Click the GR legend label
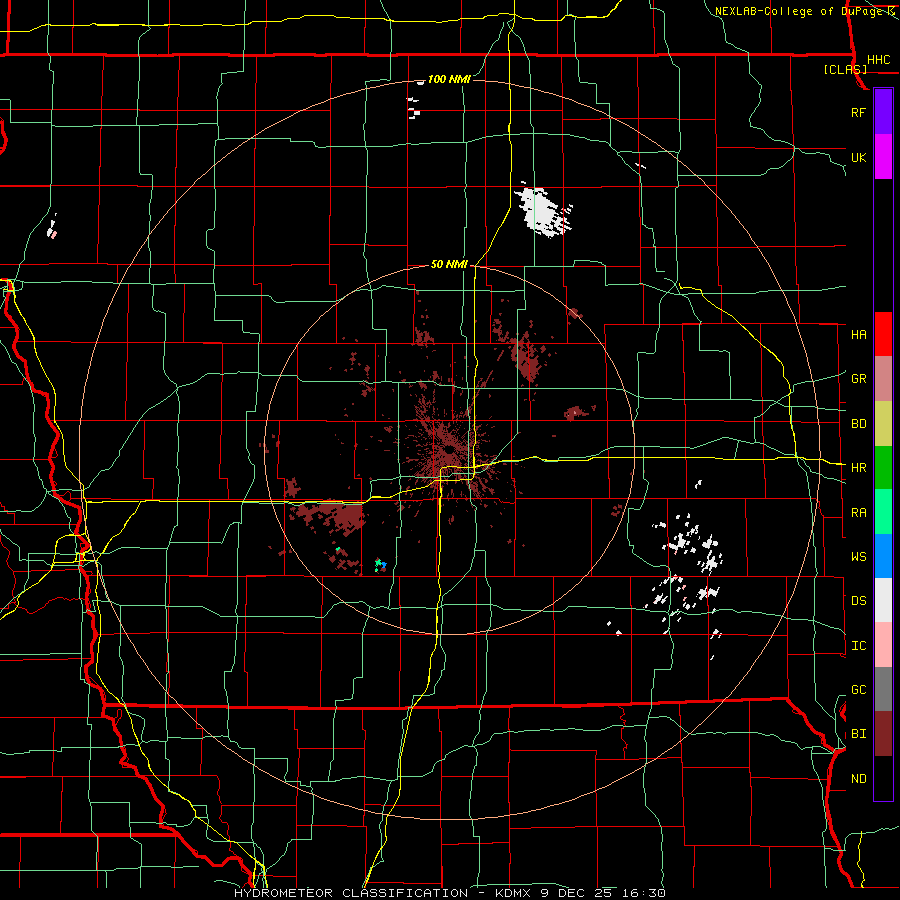The image size is (900, 900). [x=858, y=378]
